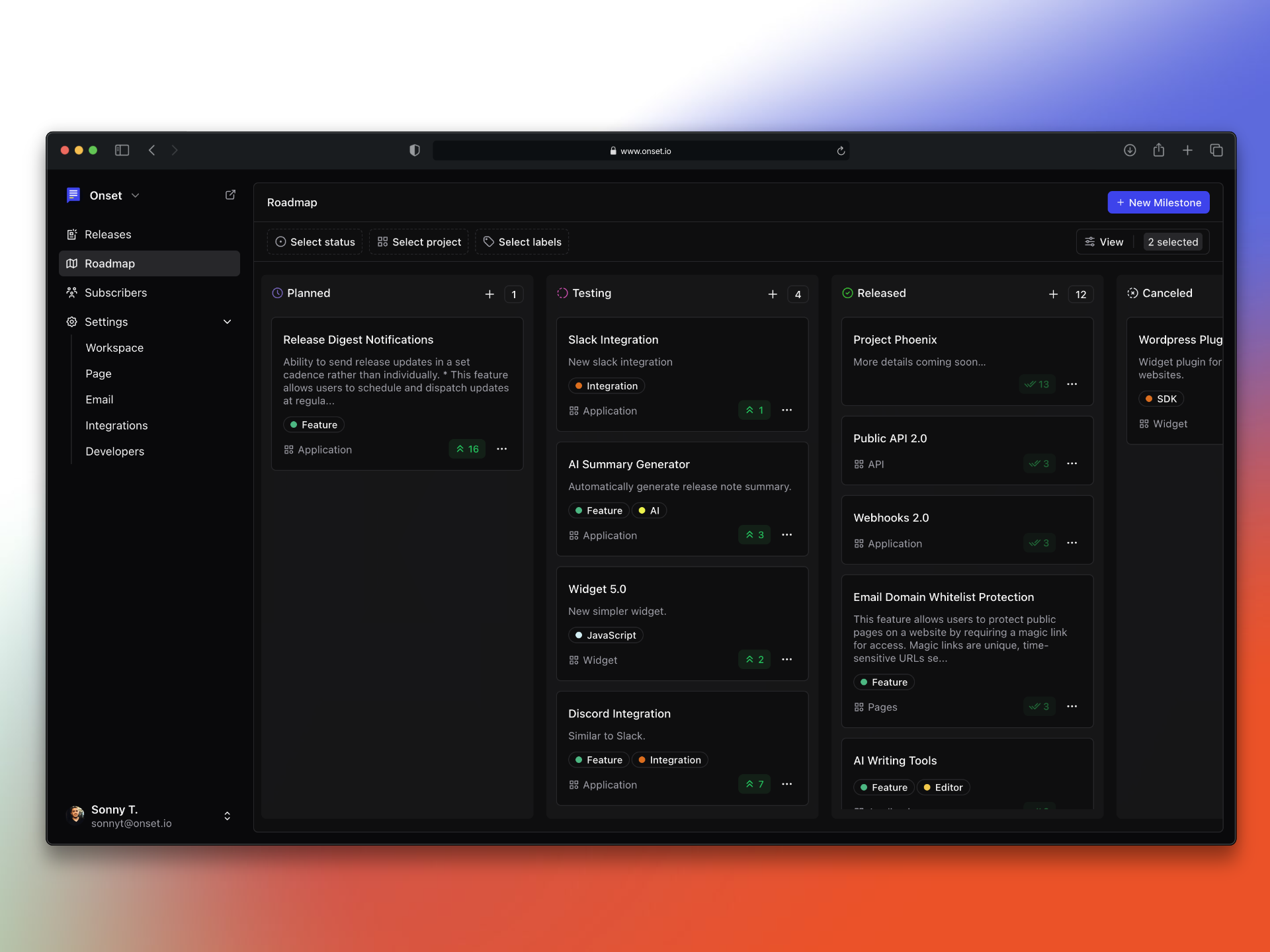Click the New Milestone button

1158,202
